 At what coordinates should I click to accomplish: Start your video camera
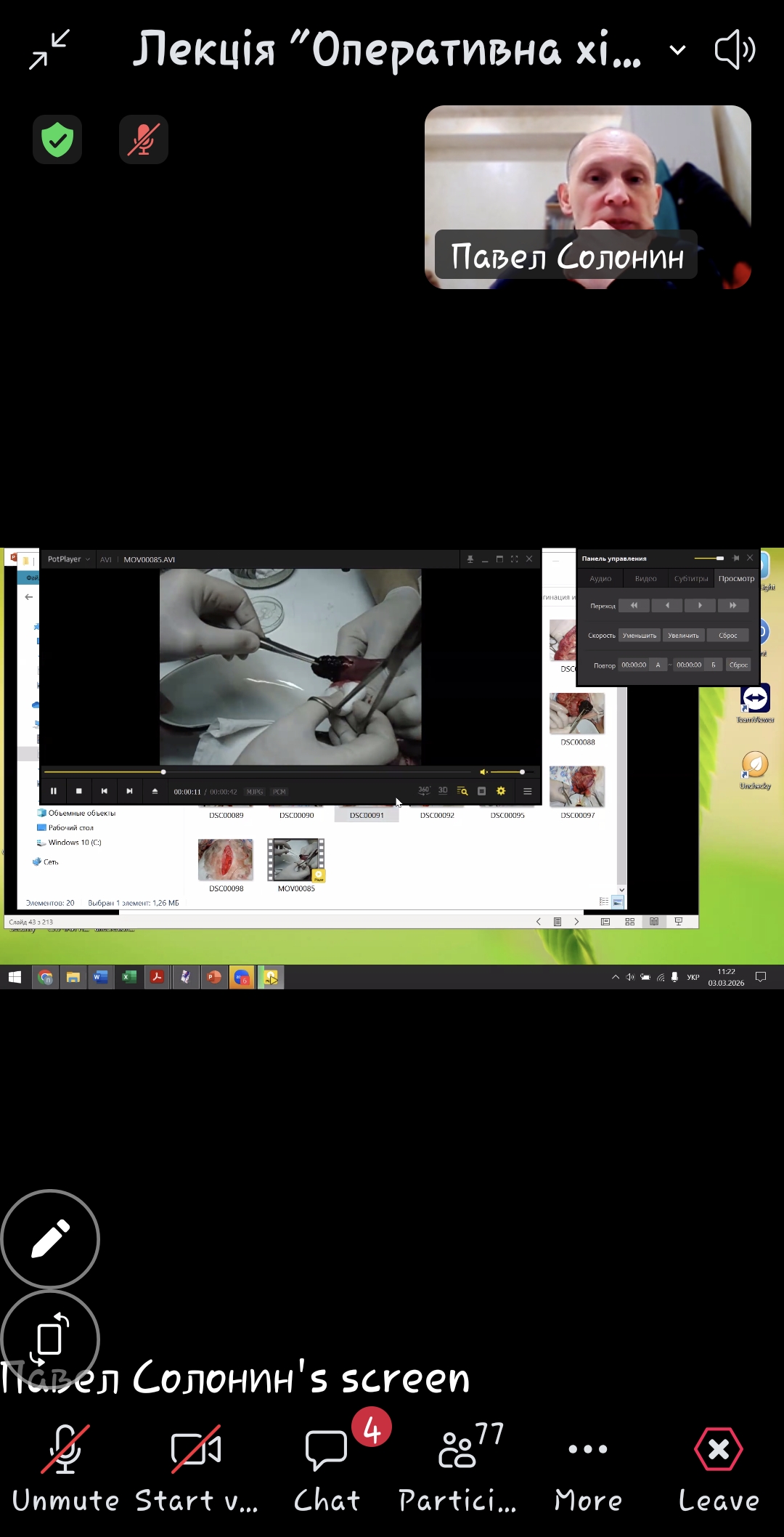pos(196,1467)
